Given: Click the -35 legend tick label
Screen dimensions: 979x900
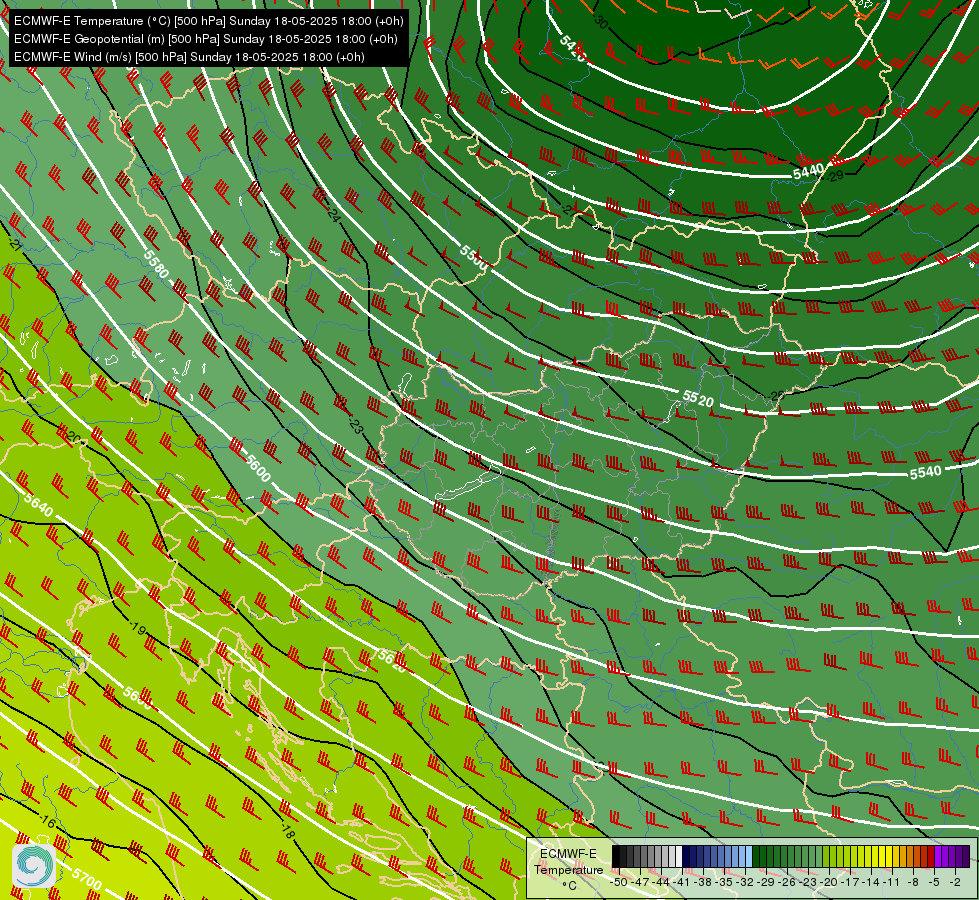Looking at the screenshot, I should 724,882.
